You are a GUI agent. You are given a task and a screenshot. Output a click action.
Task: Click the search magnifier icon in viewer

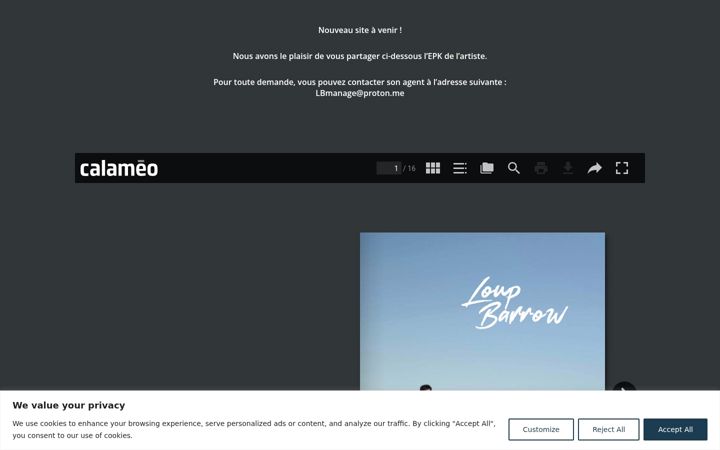click(x=514, y=168)
